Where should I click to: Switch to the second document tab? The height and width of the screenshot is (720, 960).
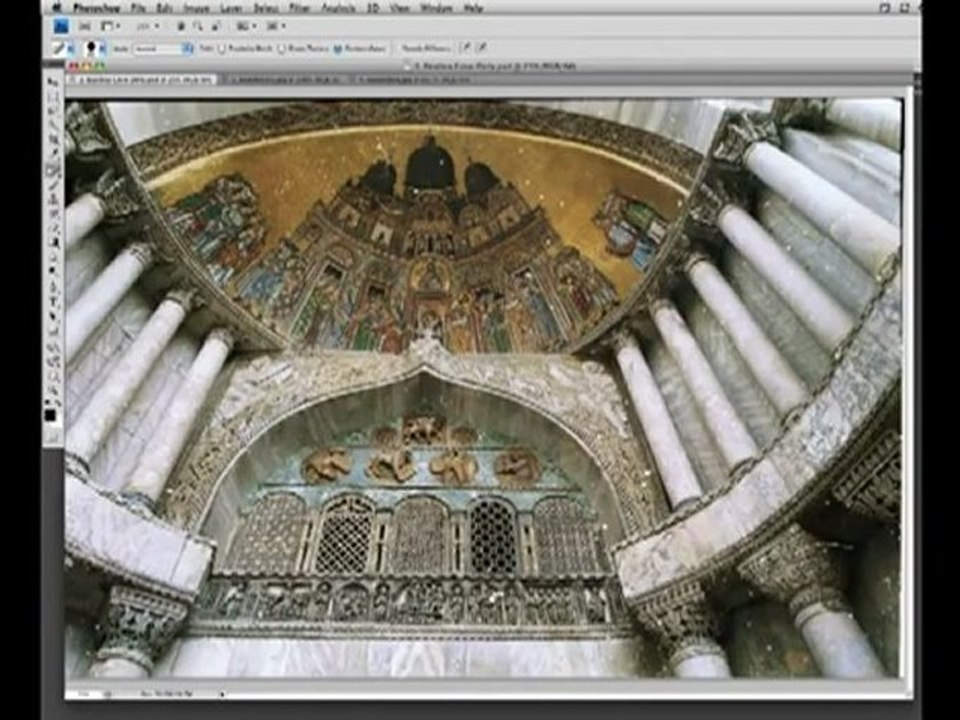point(285,80)
